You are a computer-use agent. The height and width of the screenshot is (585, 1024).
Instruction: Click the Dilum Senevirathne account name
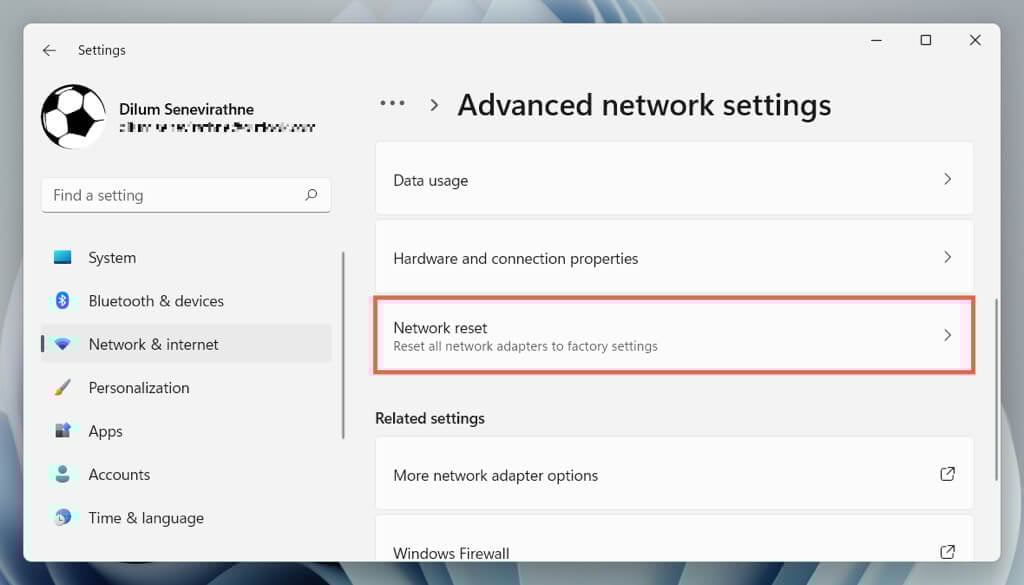click(x=186, y=109)
